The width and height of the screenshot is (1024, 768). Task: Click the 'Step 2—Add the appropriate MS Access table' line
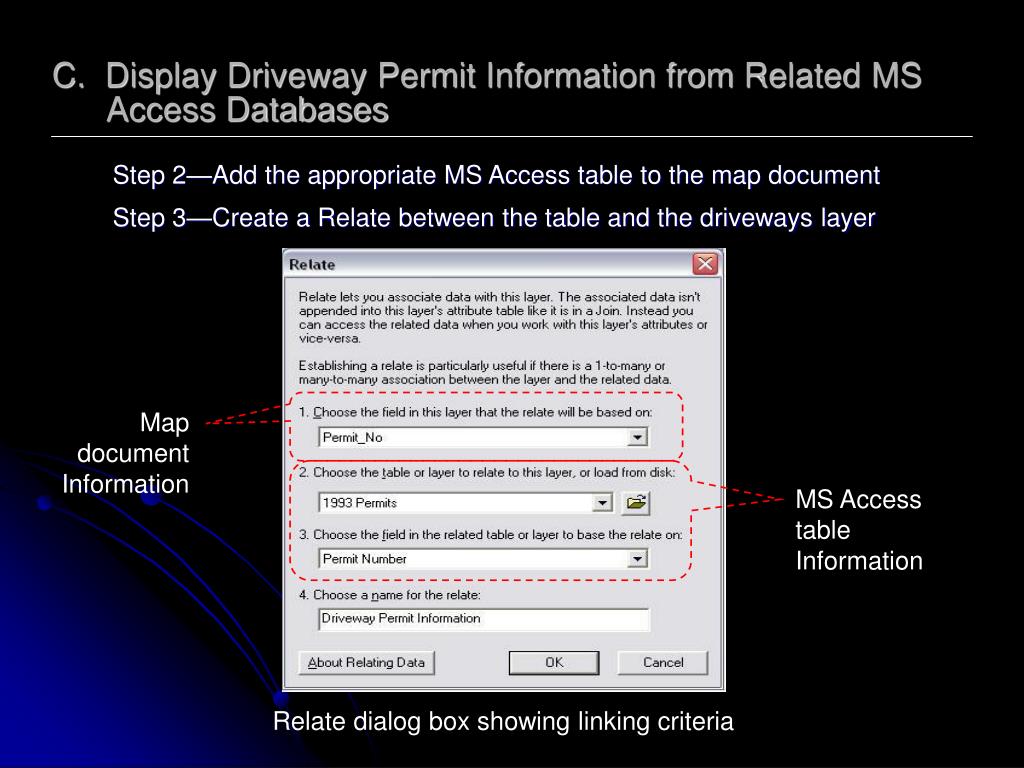[x=496, y=176]
